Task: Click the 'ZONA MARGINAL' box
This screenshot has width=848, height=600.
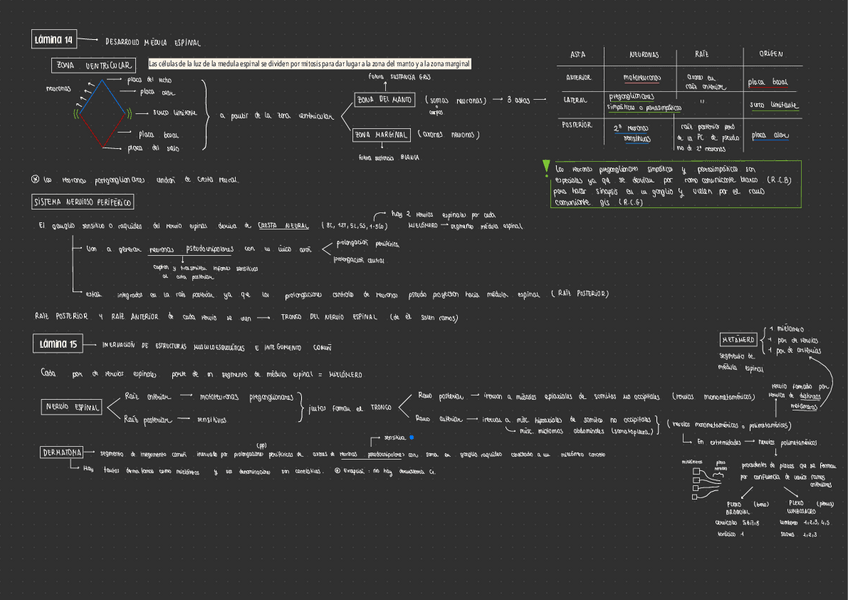Action: [381, 134]
